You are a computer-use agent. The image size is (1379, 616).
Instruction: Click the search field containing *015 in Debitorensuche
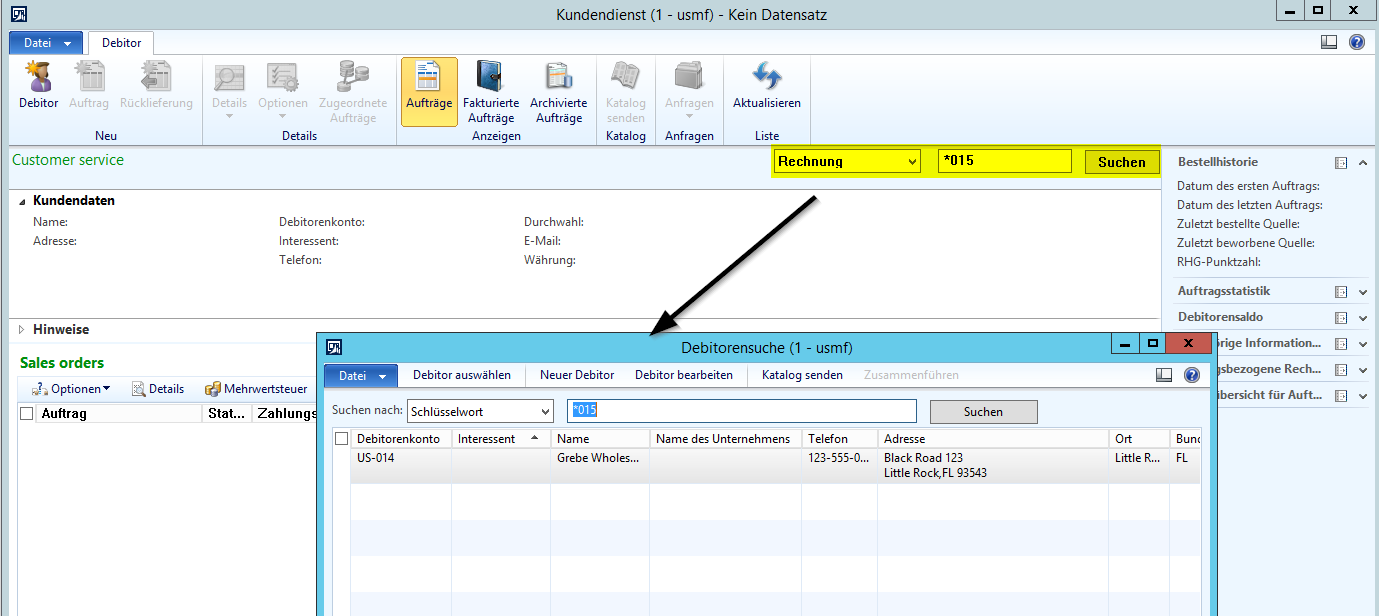(741, 411)
